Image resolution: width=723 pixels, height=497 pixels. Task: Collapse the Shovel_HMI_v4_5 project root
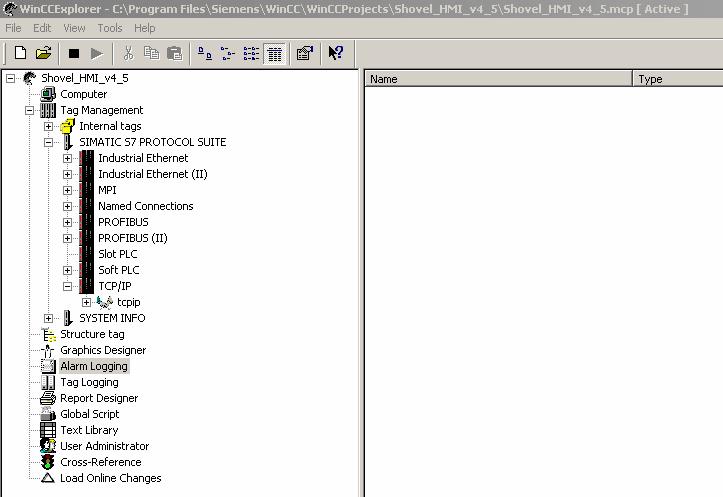[10, 78]
